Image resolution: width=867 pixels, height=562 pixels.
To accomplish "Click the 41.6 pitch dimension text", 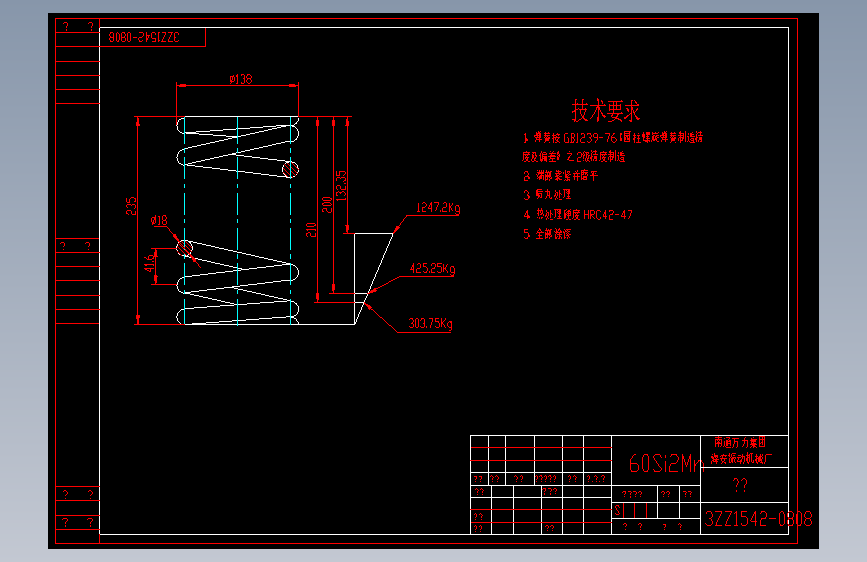I will [149, 263].
